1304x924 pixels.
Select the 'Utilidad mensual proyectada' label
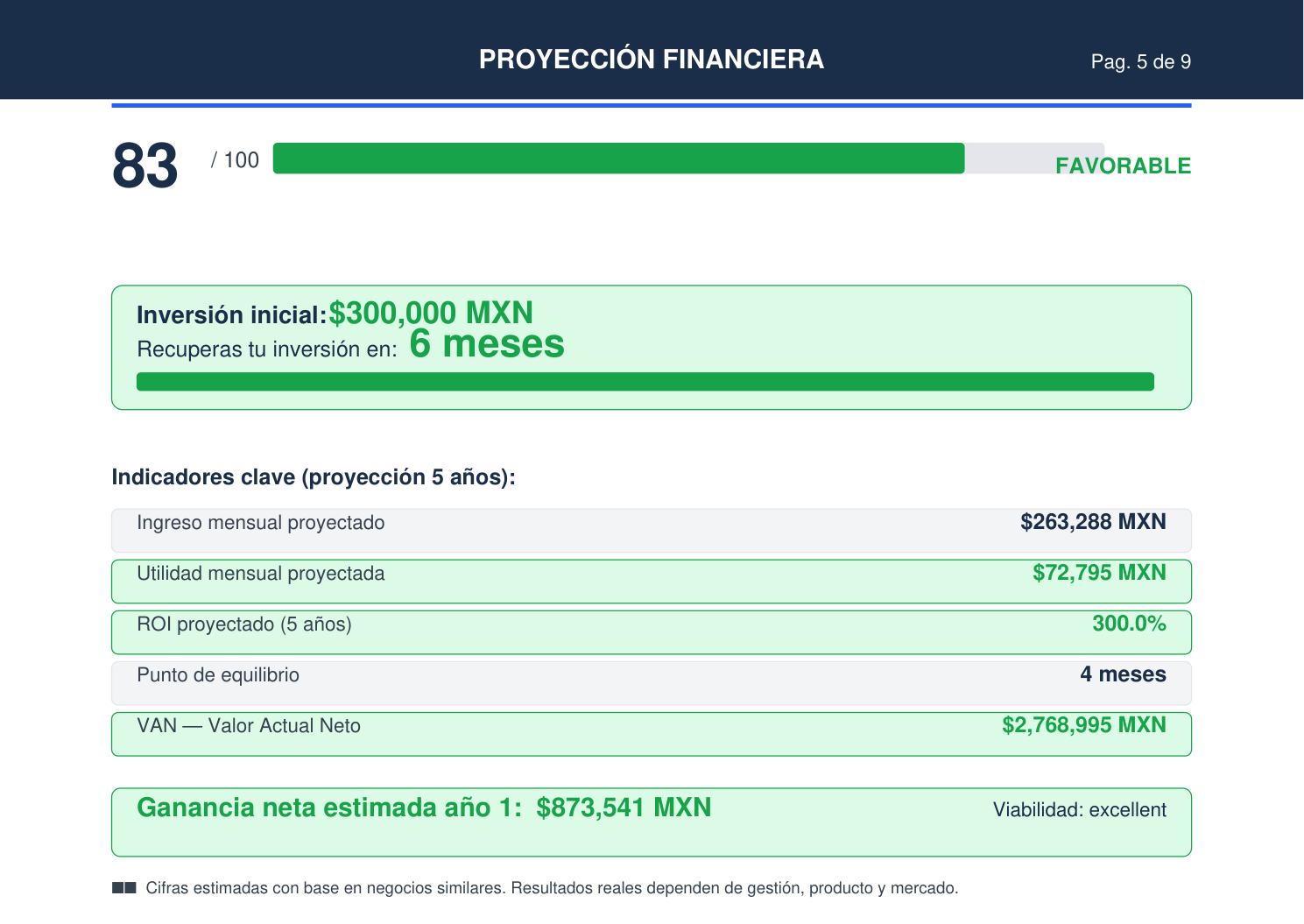[x=261, y=574]
